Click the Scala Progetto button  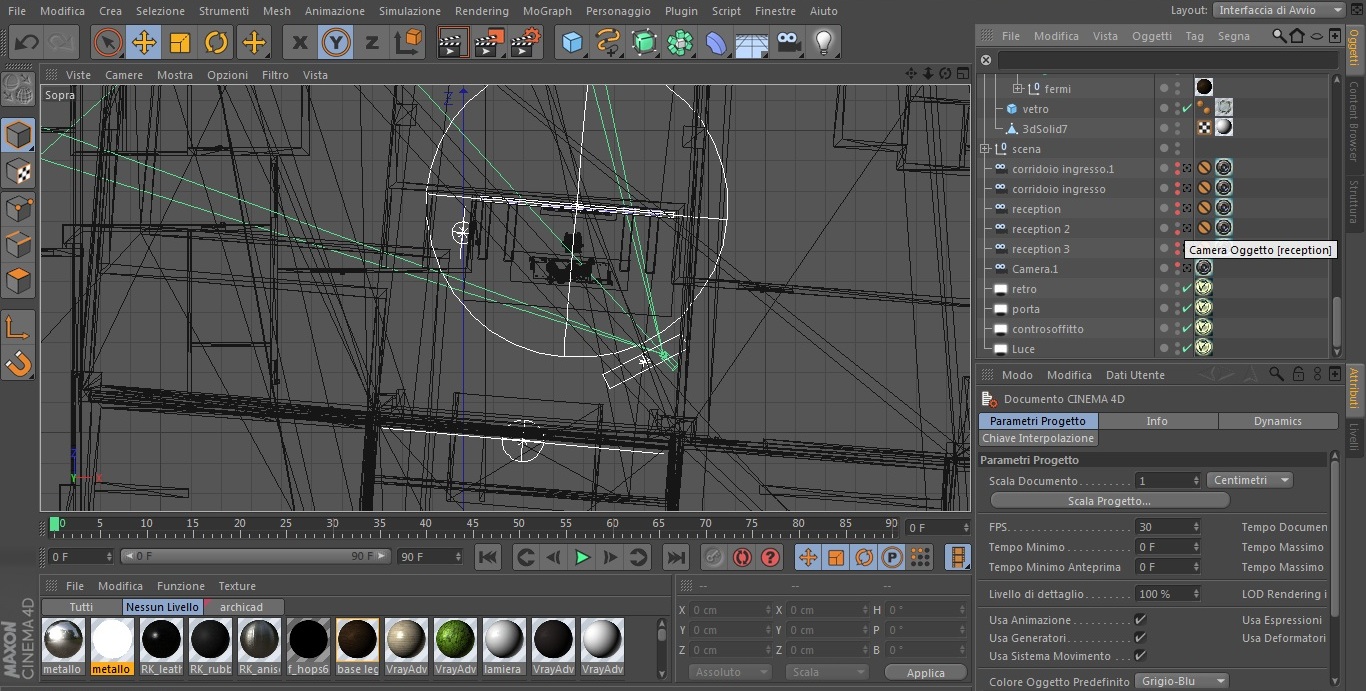[1108, 501]
